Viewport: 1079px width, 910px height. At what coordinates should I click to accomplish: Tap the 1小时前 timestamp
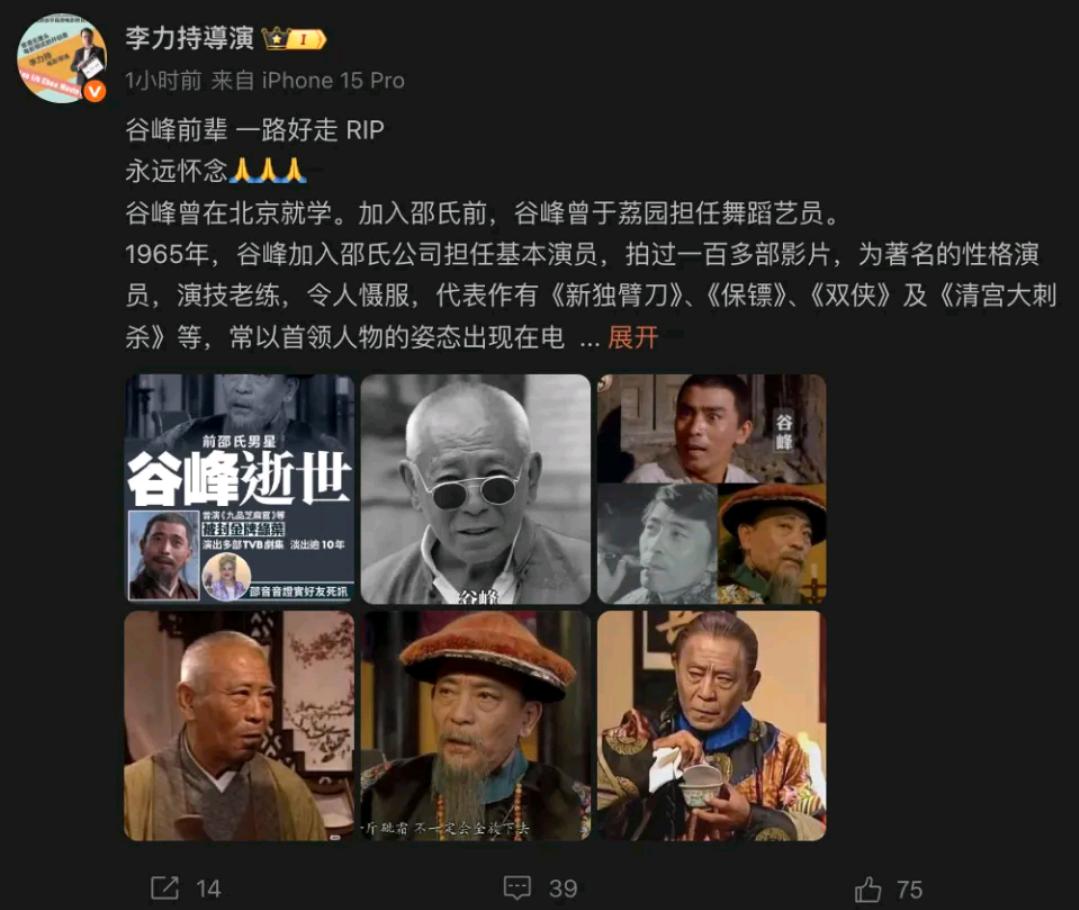click(164, 81)
